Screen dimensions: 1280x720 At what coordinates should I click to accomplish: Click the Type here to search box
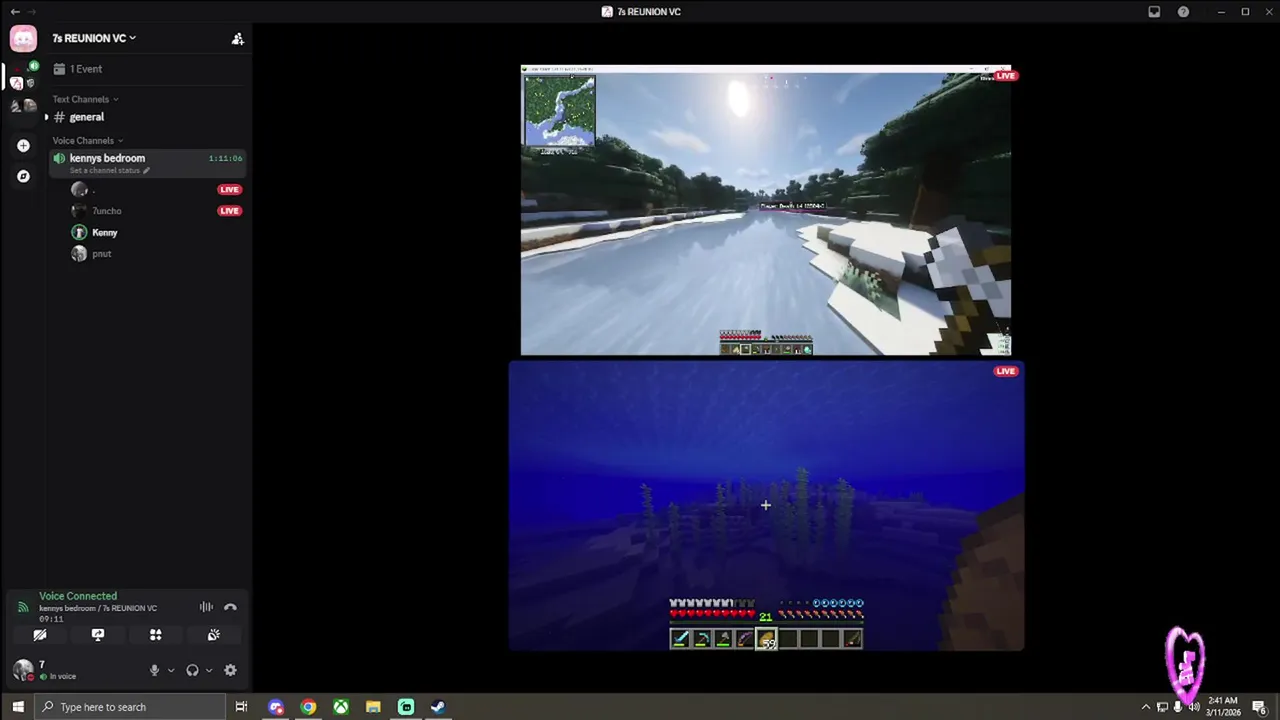pyautogui.click(x=130, y=707)
